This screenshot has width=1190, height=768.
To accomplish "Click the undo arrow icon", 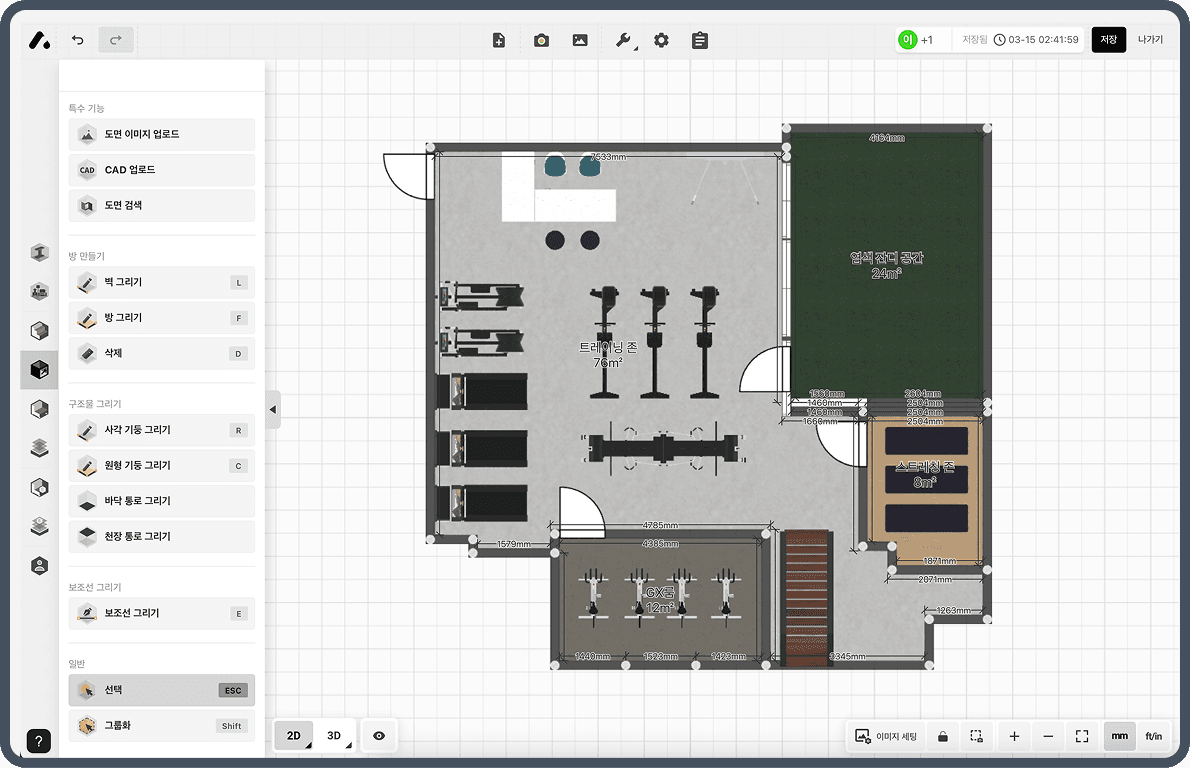I will pos(78,40).
